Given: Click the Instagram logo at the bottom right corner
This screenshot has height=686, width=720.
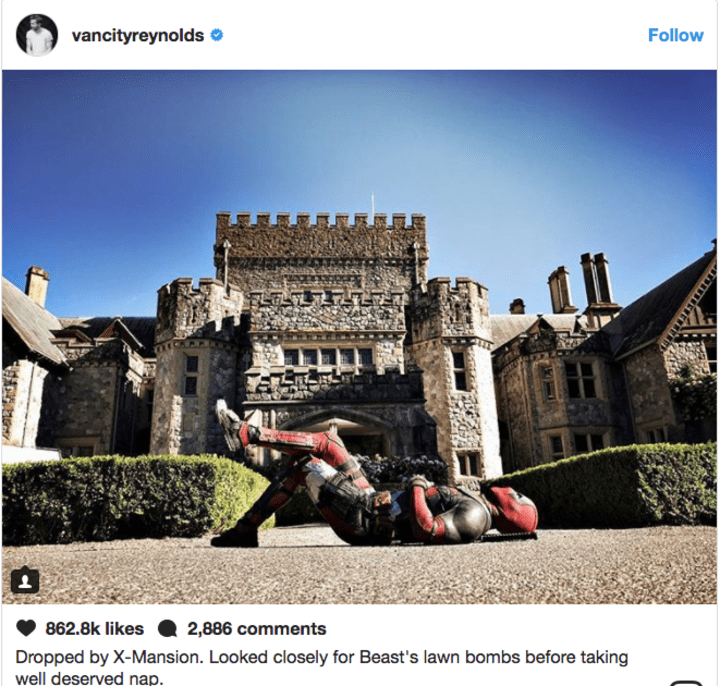Looking at the screenshot, I should tap(686, 683).
